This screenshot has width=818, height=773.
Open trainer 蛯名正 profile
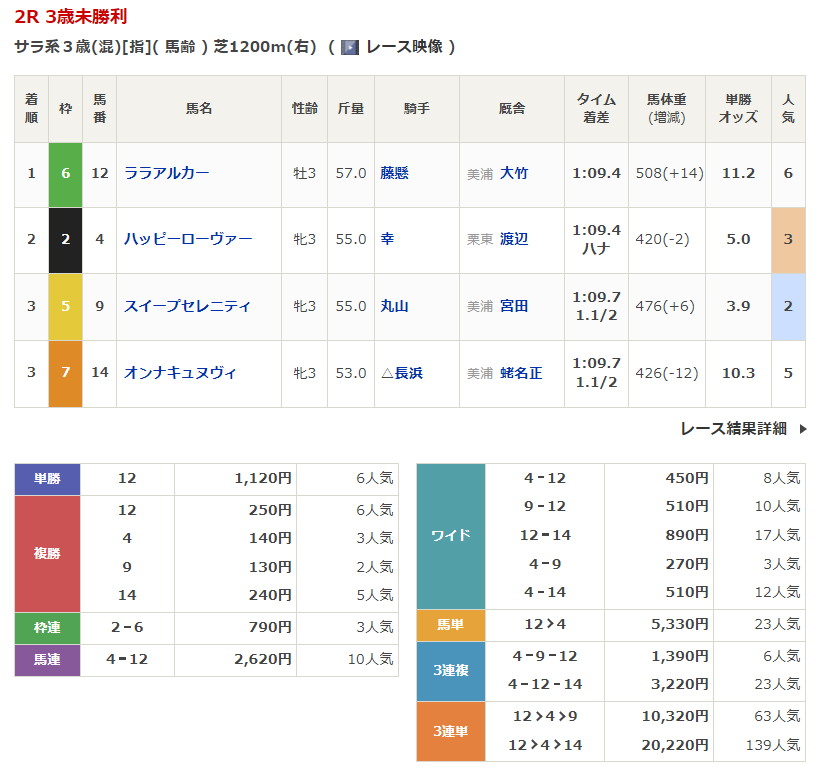pyautogui.click(x=521, y=373)
